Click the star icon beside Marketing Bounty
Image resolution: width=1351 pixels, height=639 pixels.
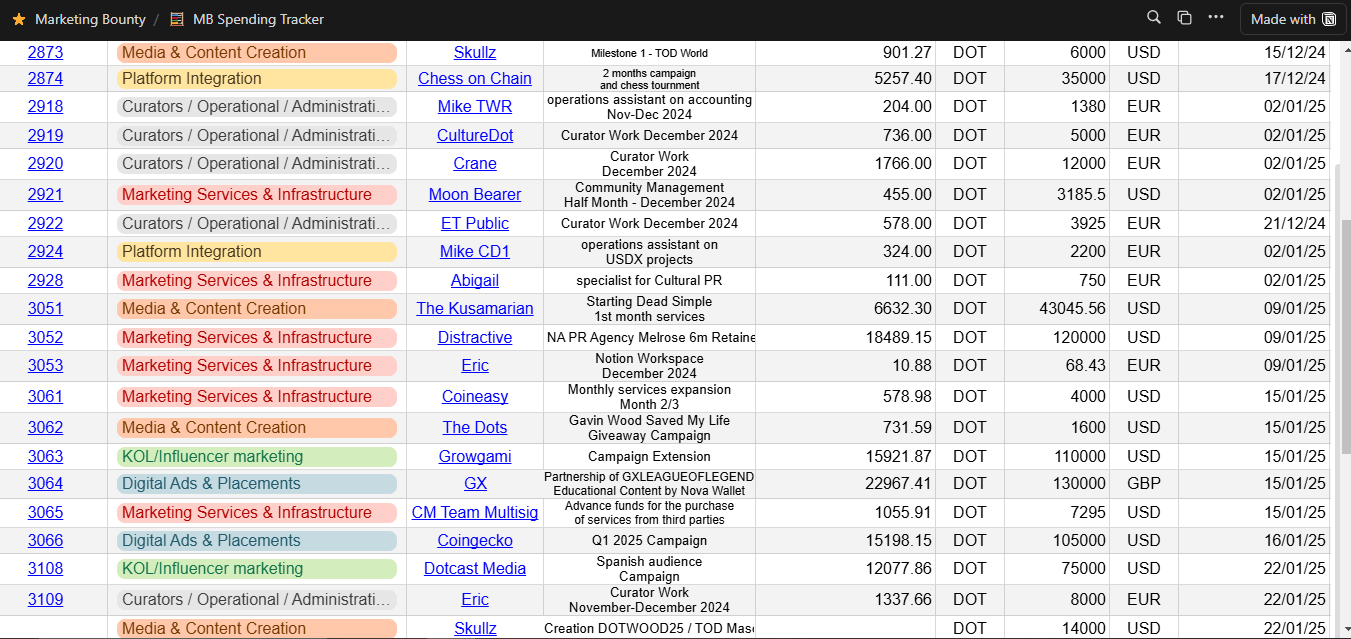pyautogui.click(x=19, y=19)
